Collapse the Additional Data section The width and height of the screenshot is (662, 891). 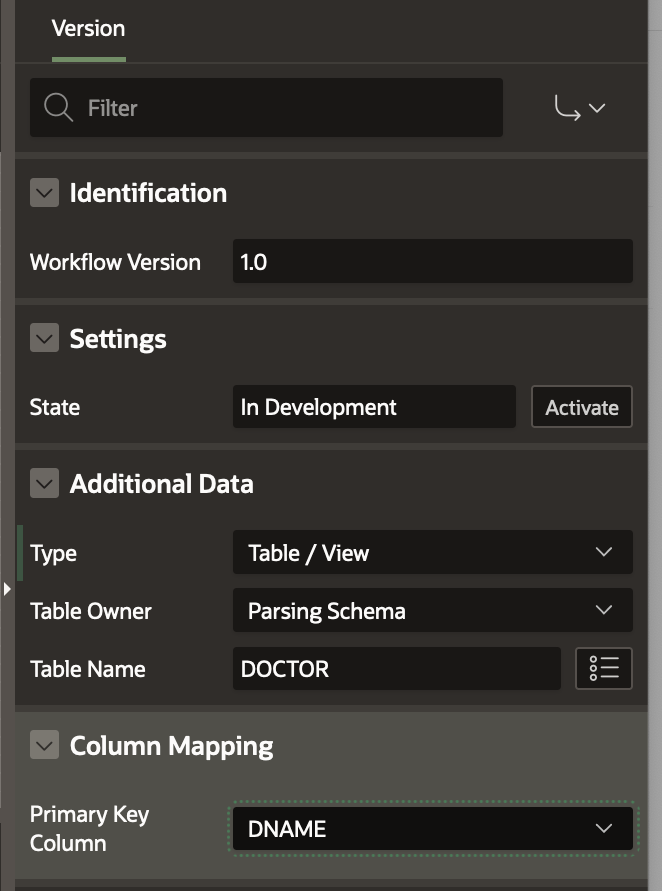coord(45,484)
